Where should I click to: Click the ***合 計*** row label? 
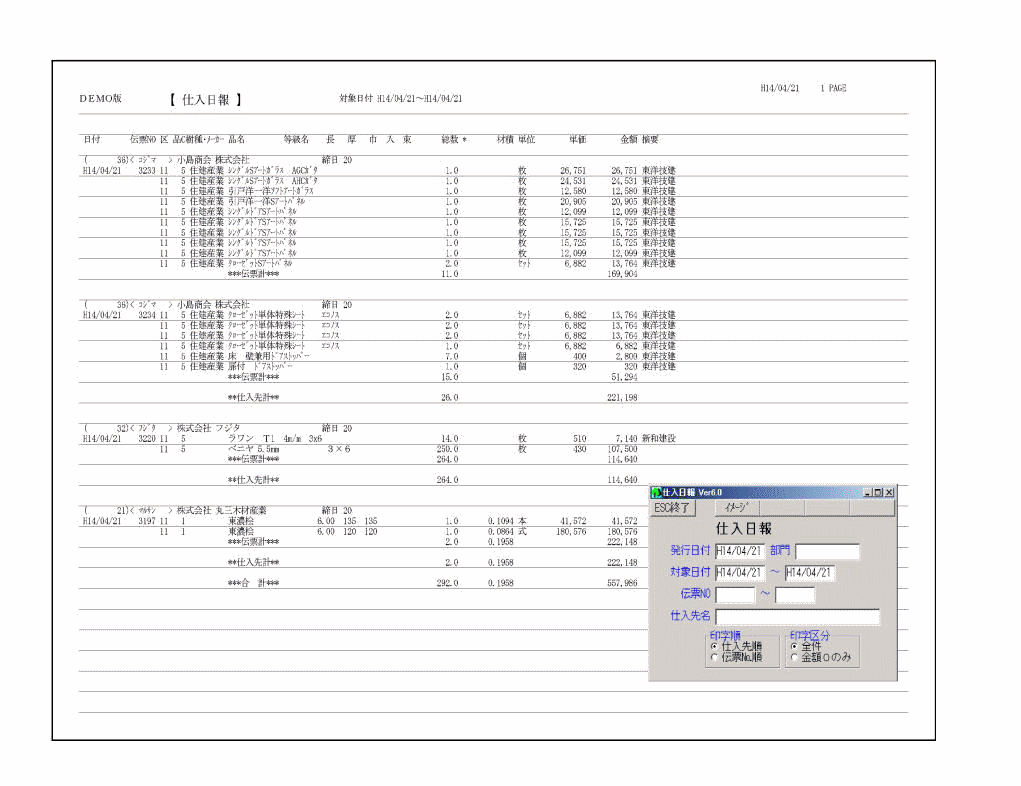pos(253,583)
